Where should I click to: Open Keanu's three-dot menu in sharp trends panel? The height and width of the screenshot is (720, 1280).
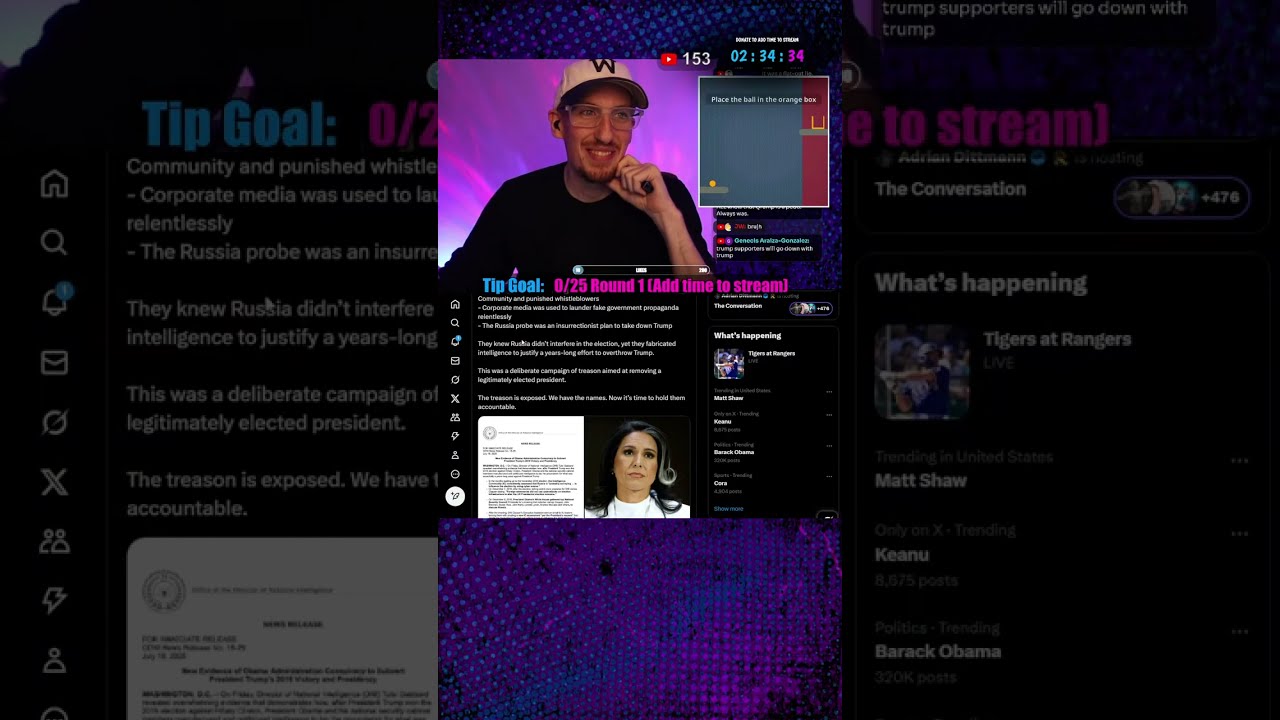[829, 414]
